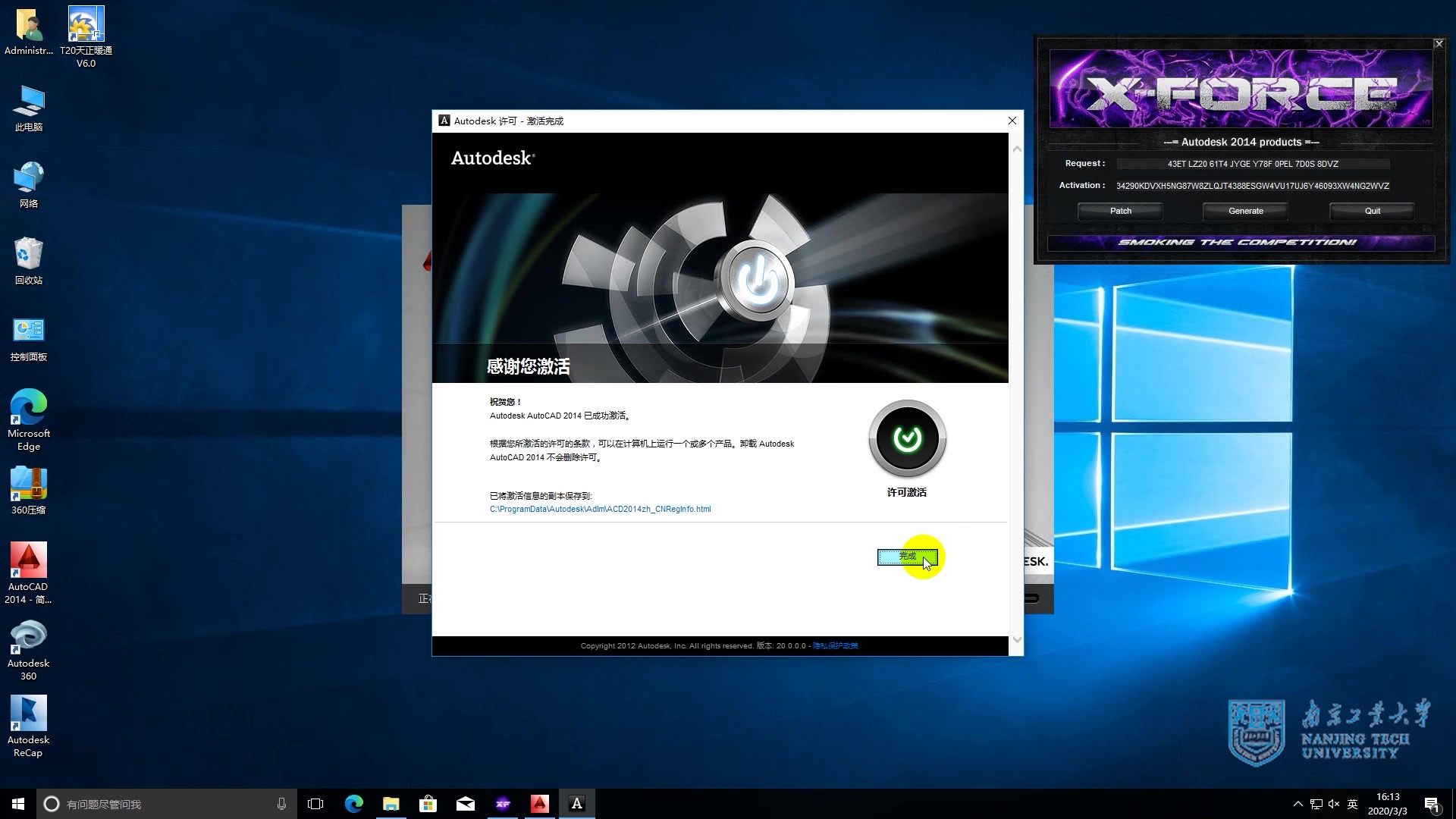Open the clock showing 16:13 2020/3/3
Viewport: 1456px width, 819px height.
point(1387,804)
